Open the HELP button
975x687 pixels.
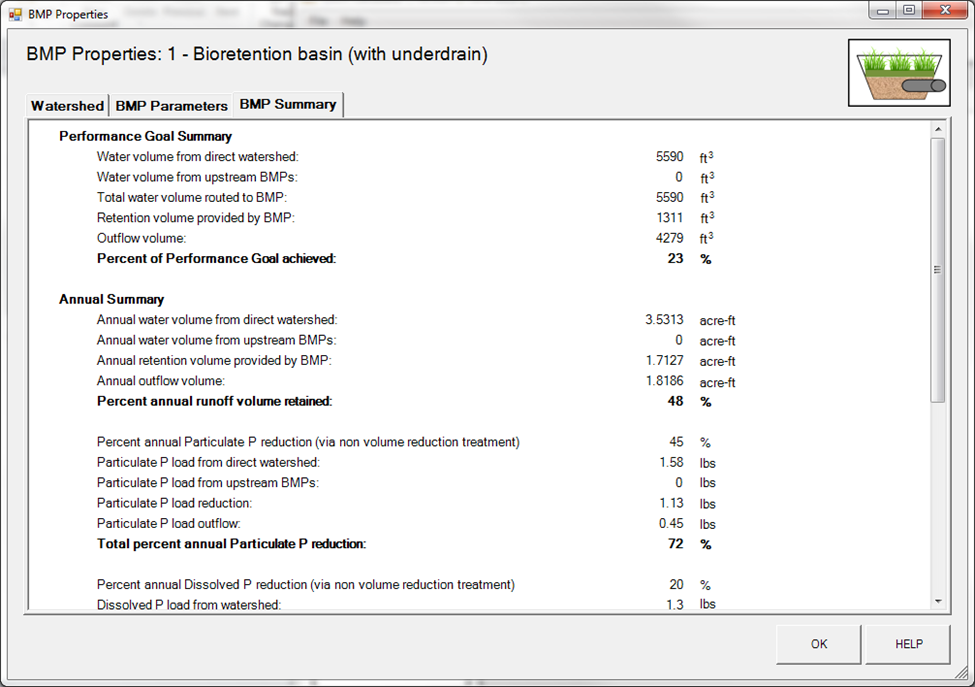click(x=908, y=644)
